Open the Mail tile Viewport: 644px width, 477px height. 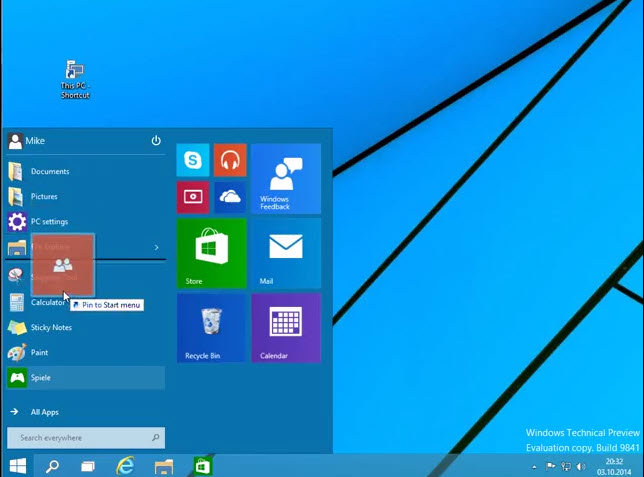pyautogui.click(x=286, y=253)
